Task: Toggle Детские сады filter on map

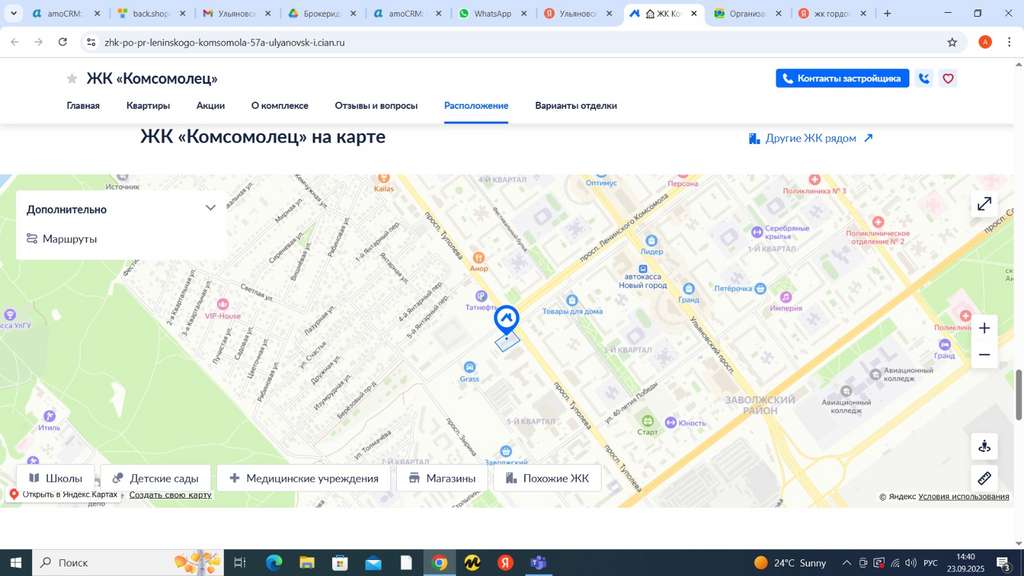Action: [x=155, y=478]
